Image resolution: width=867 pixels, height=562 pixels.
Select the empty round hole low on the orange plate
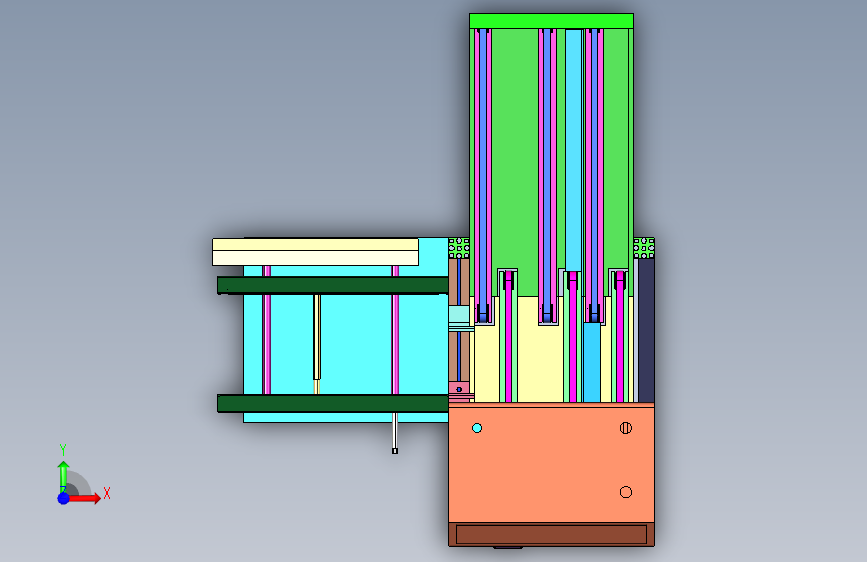click(x=625, y=492)
